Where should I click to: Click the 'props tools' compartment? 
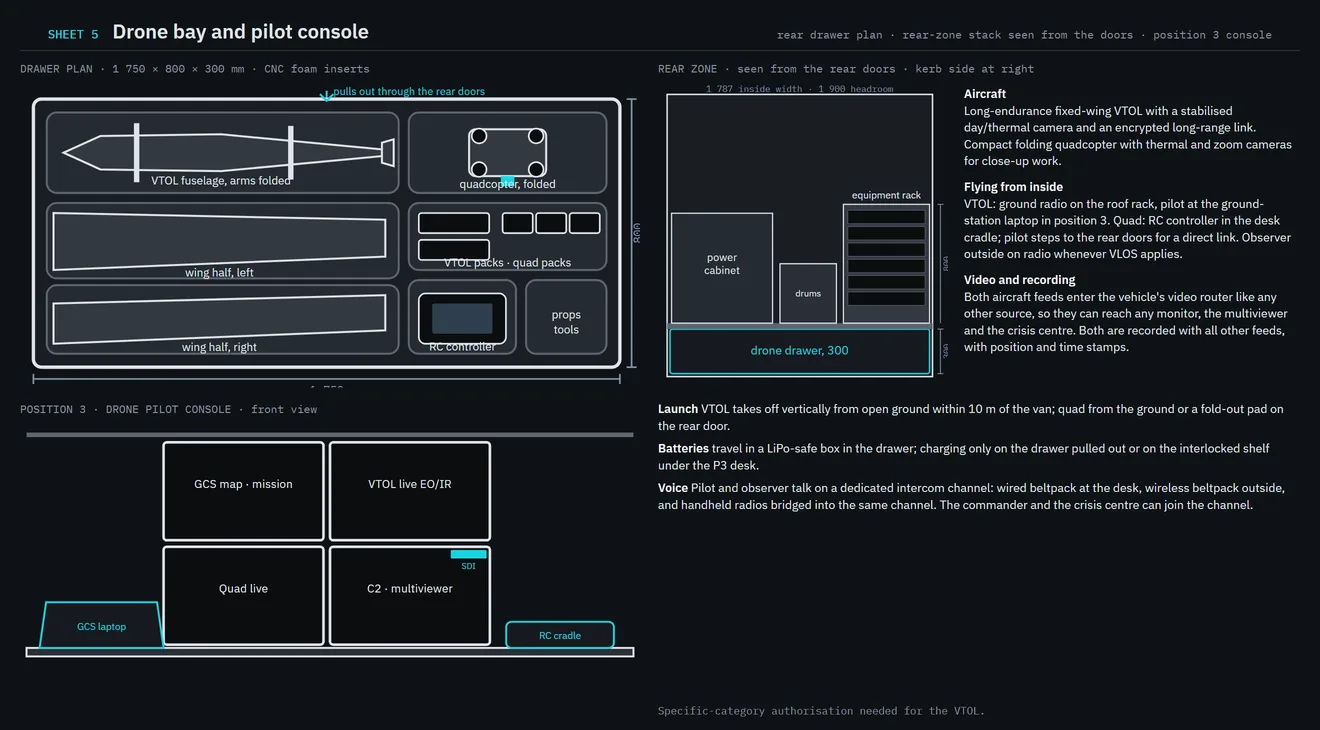click(566, 317)
